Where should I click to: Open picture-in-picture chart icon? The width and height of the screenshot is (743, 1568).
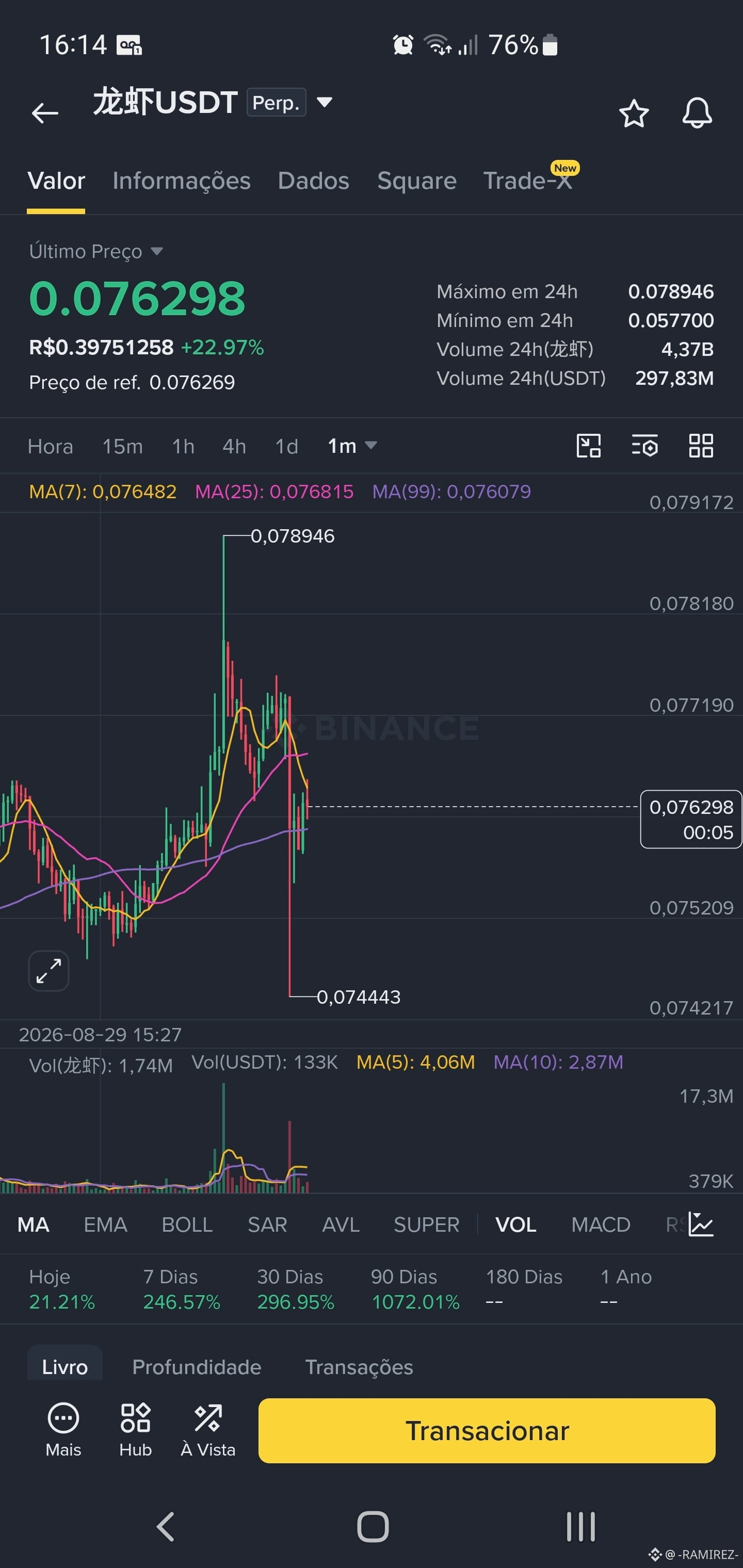588,446
